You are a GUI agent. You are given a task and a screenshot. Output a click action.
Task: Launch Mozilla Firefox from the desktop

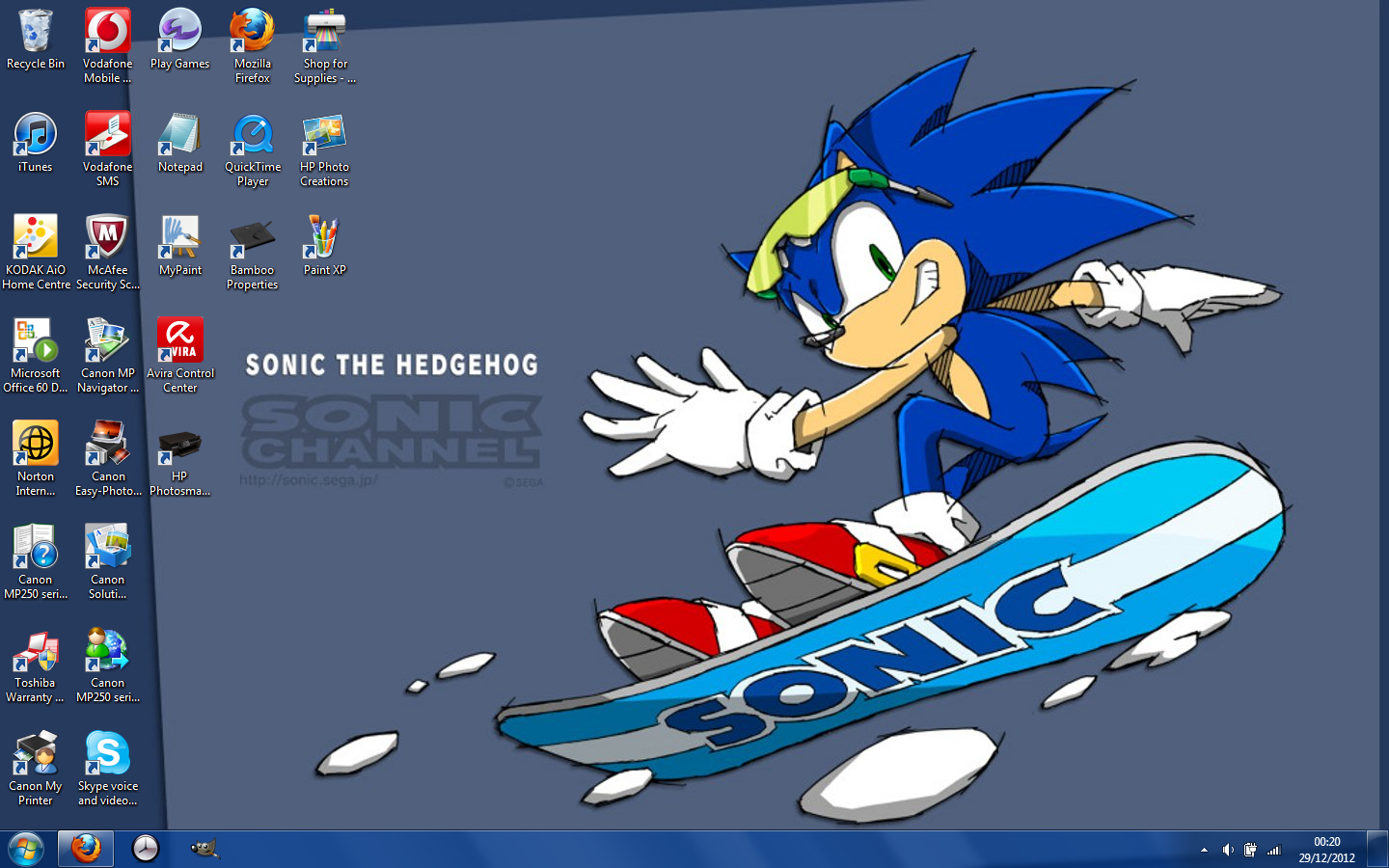(252, 46)
